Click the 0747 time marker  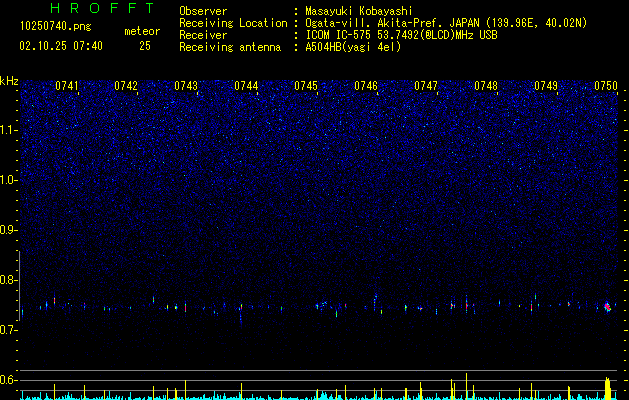point(426,86)
